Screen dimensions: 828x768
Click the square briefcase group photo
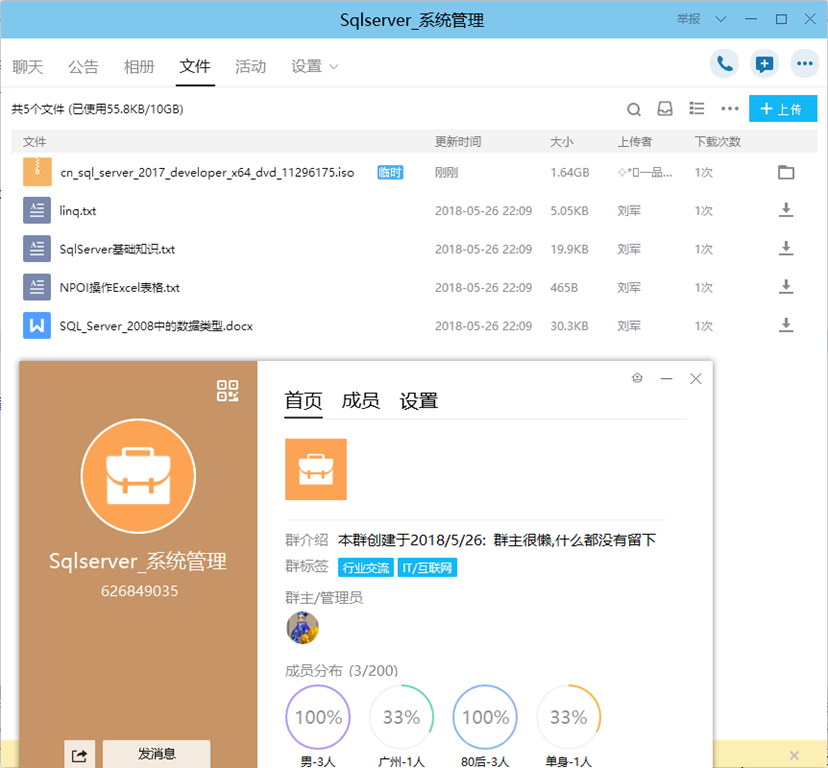[316, 469]
